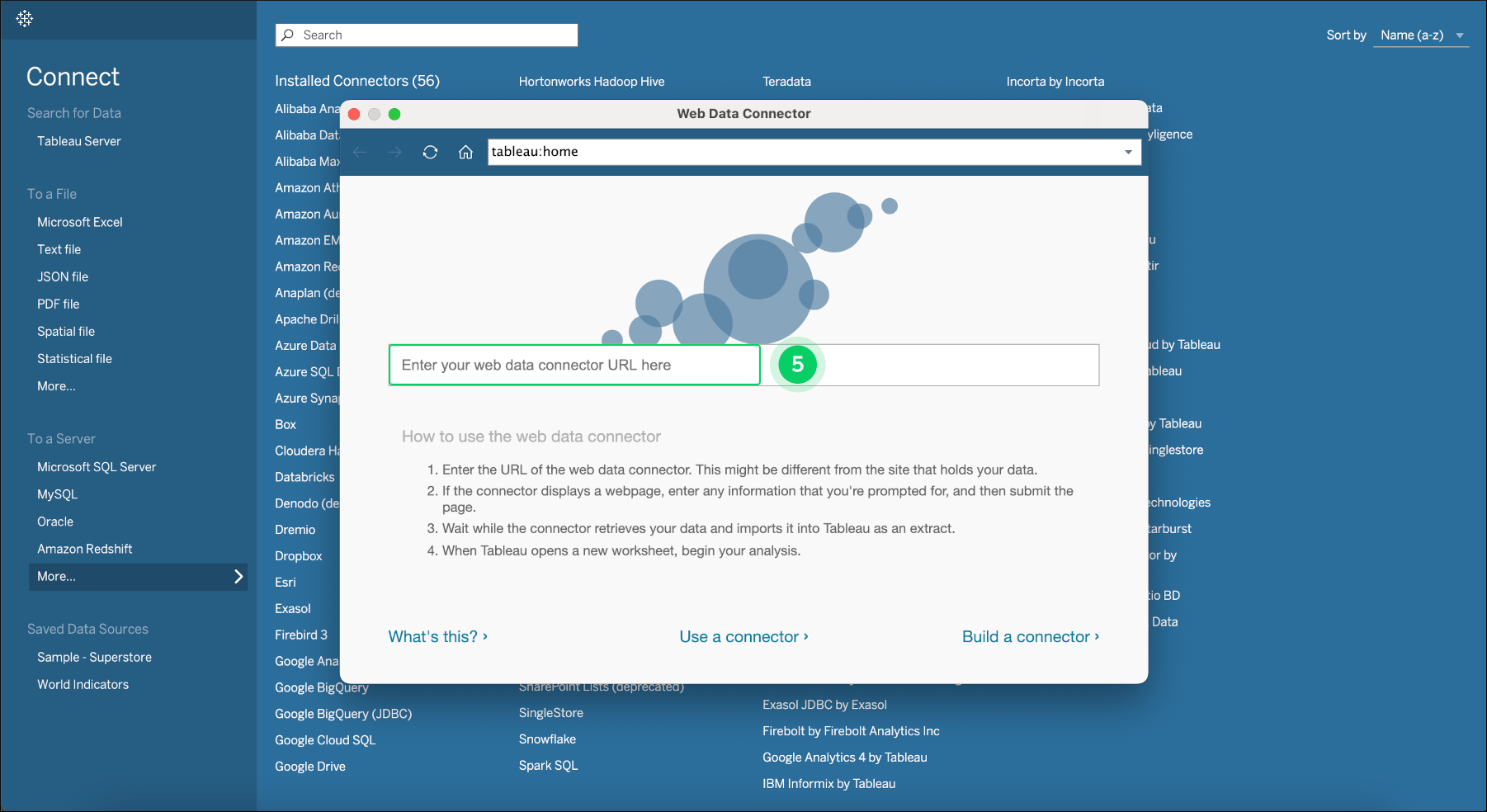Select Incorta by Incorta connector
1487x812 pixels.
pyautogui.click(x=1055, y=82)
